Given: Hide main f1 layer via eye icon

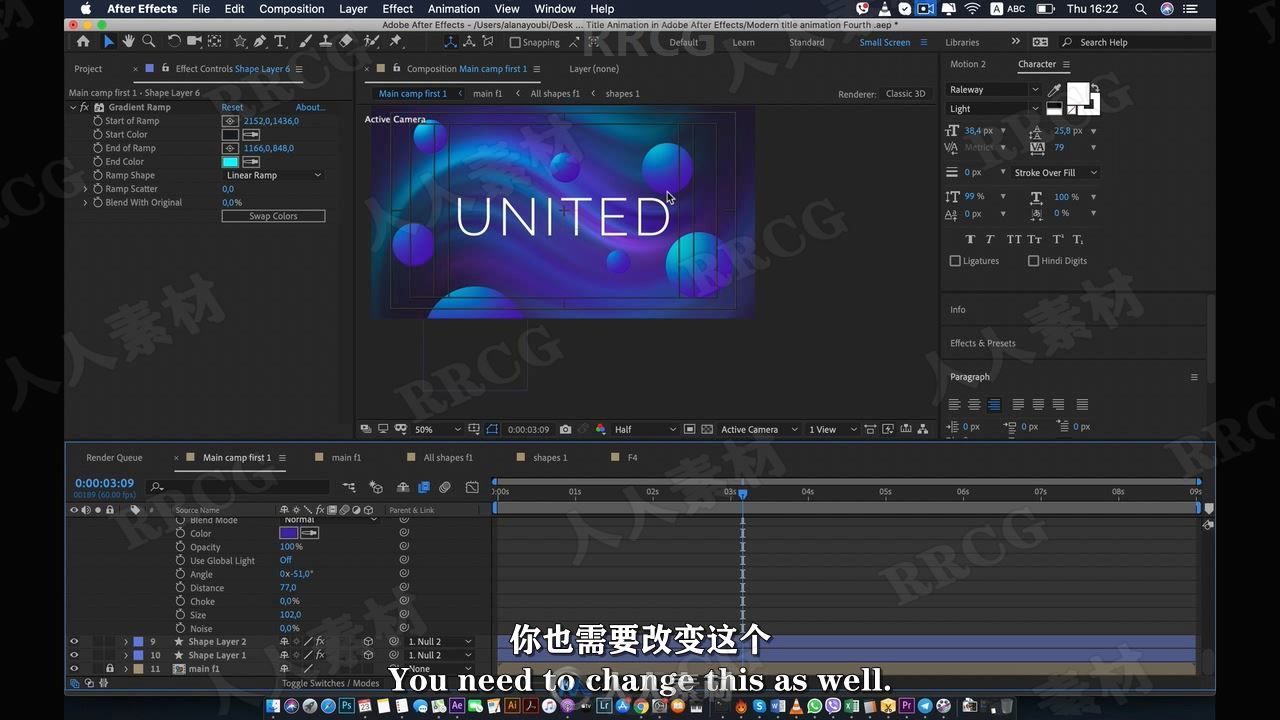Looking at the screenshot, I should pos(73,668).
